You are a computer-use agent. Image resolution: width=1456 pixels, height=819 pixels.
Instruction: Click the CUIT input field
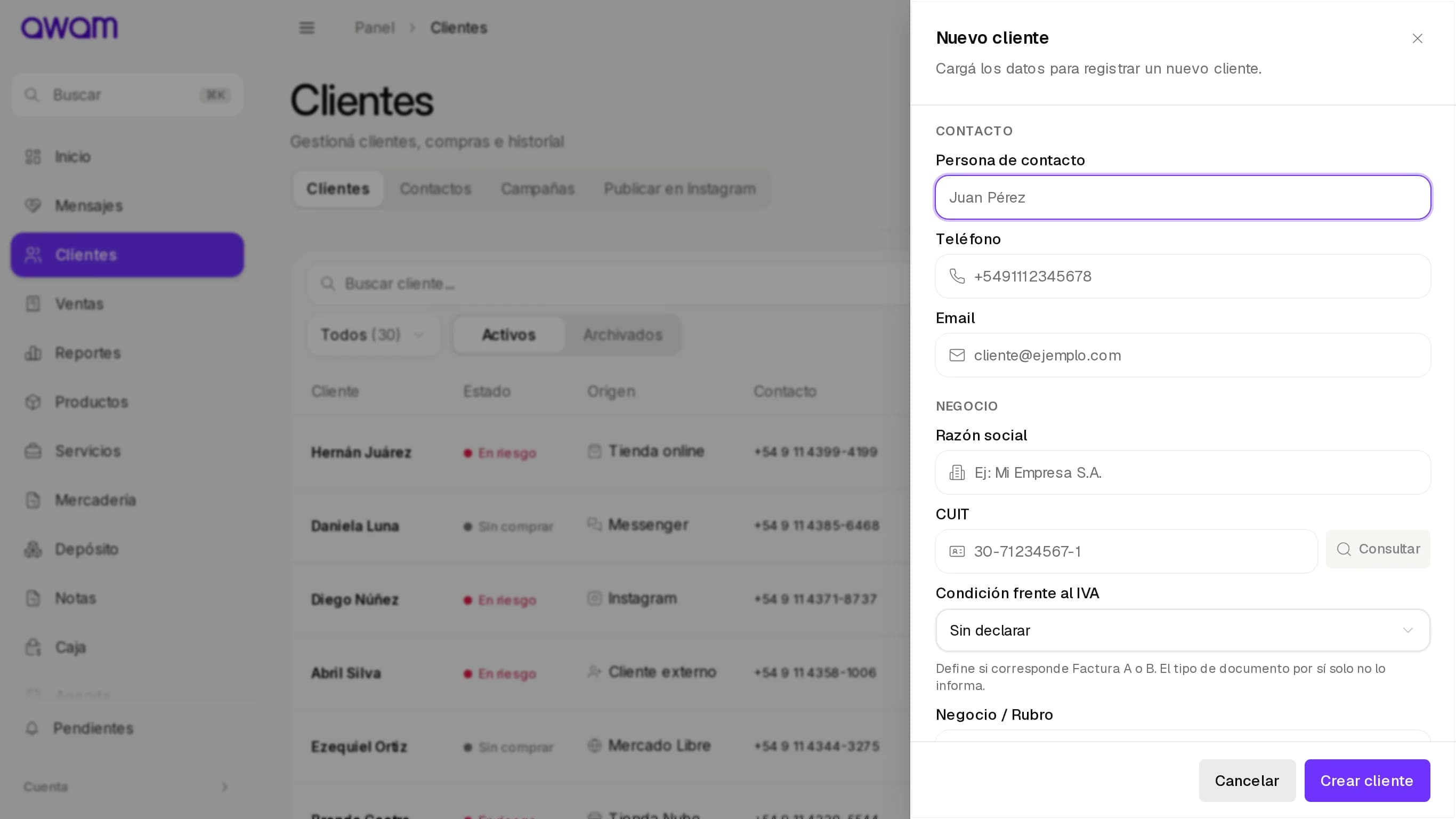(1126, 551)
